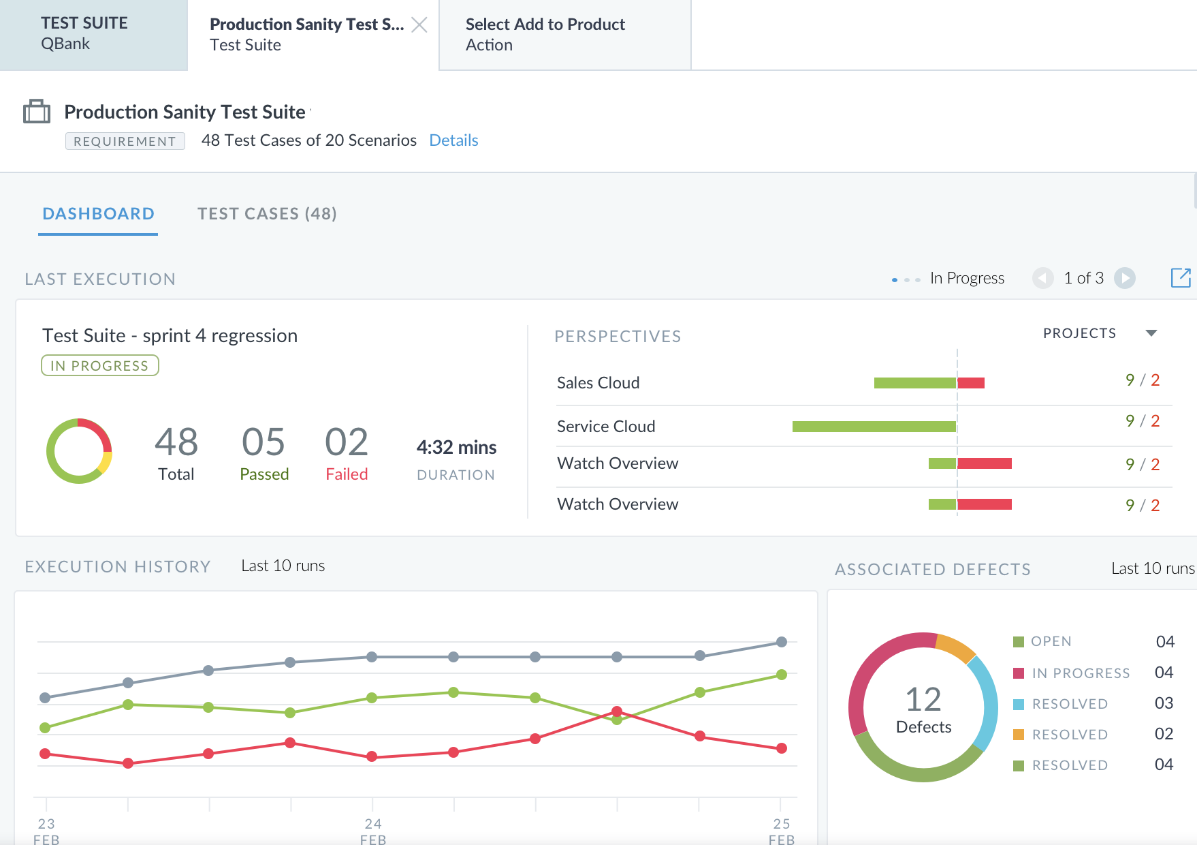Close the Production Sanity Test Suite tab
This screenshot has width=1197, height=845.
[419, 25]
